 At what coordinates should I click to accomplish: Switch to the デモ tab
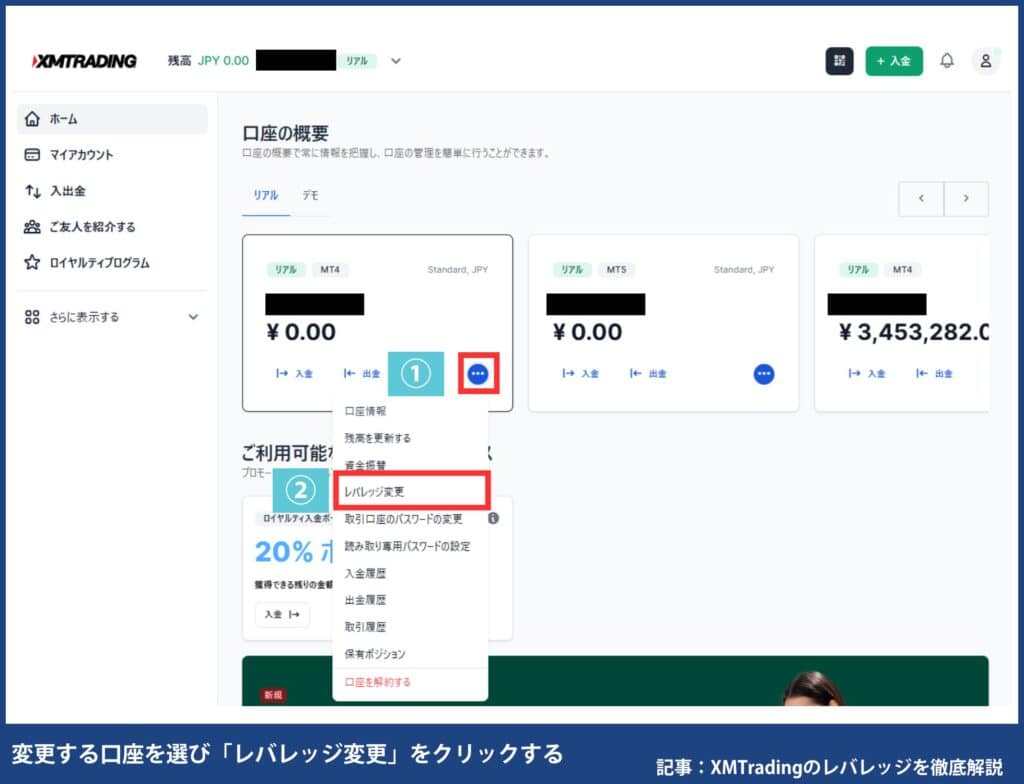(x=310, y=196)
